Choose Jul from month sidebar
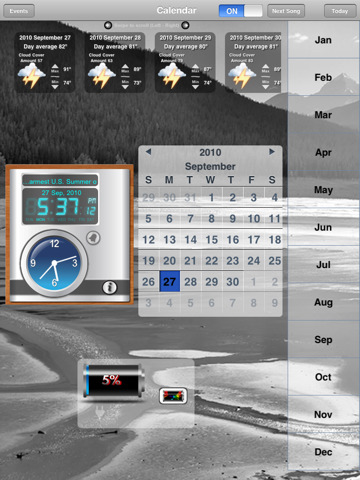Viewport: 360px width, 480px height. point(323,265)
